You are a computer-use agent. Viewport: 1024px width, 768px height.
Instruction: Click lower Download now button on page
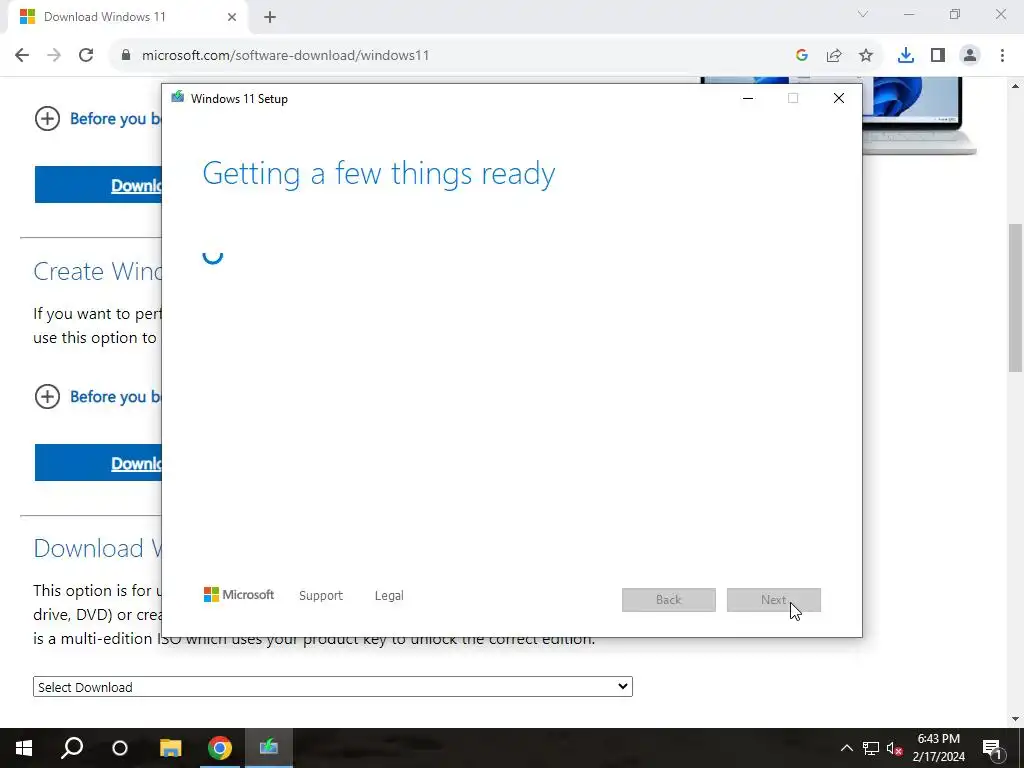98,463
